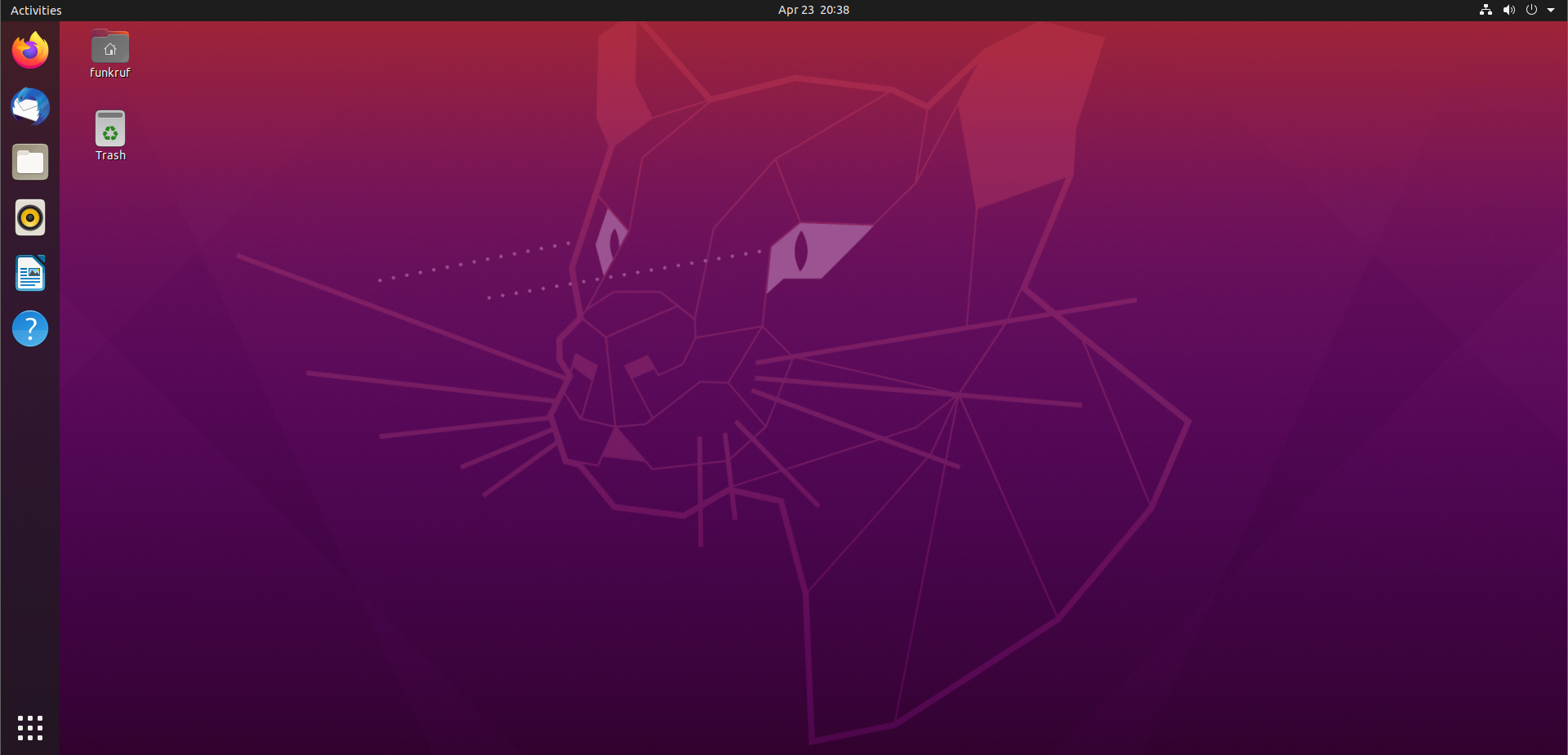Click the network status indicator

[1485, 10]
